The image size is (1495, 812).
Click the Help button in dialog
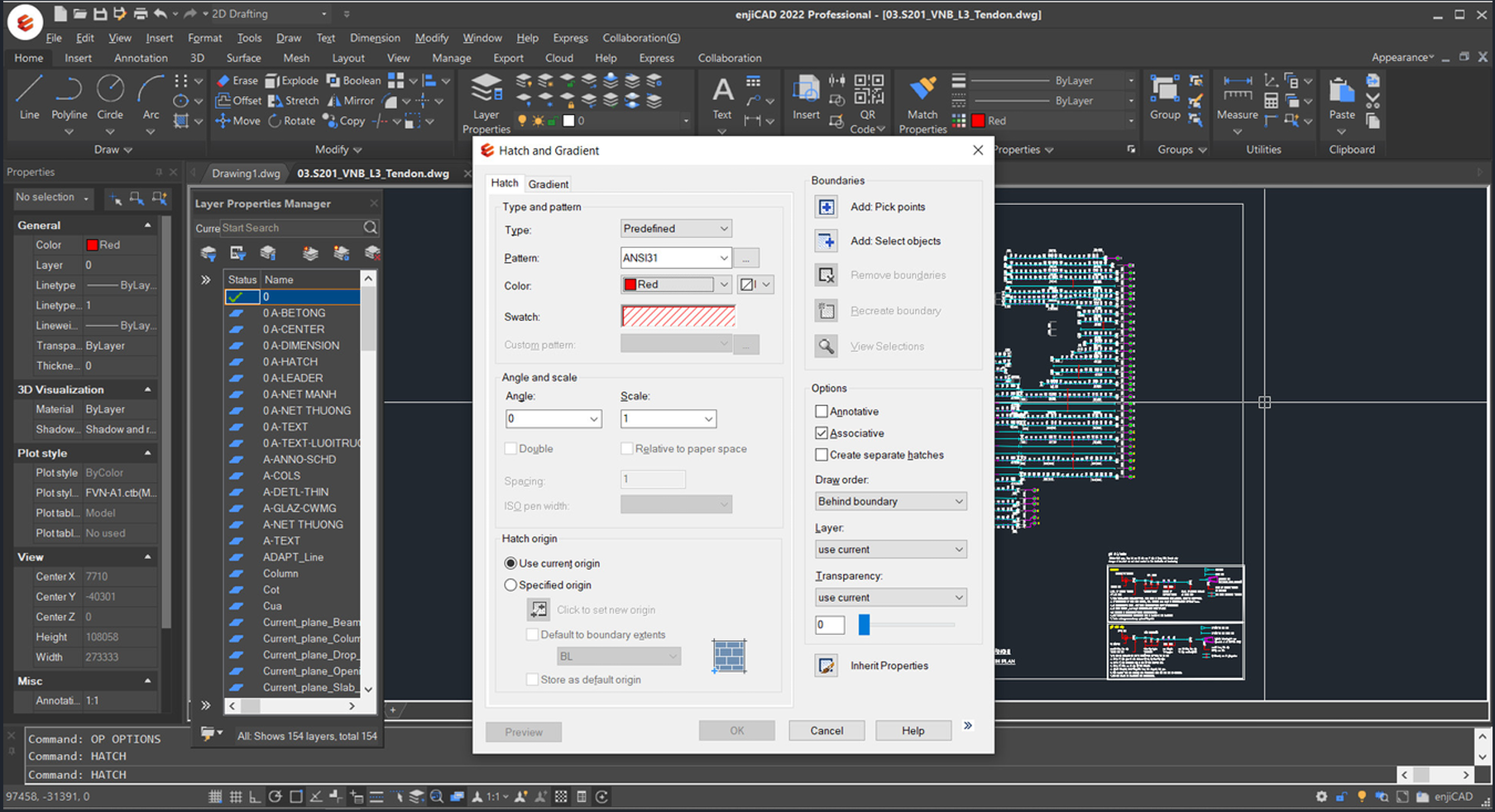[913, 731]
